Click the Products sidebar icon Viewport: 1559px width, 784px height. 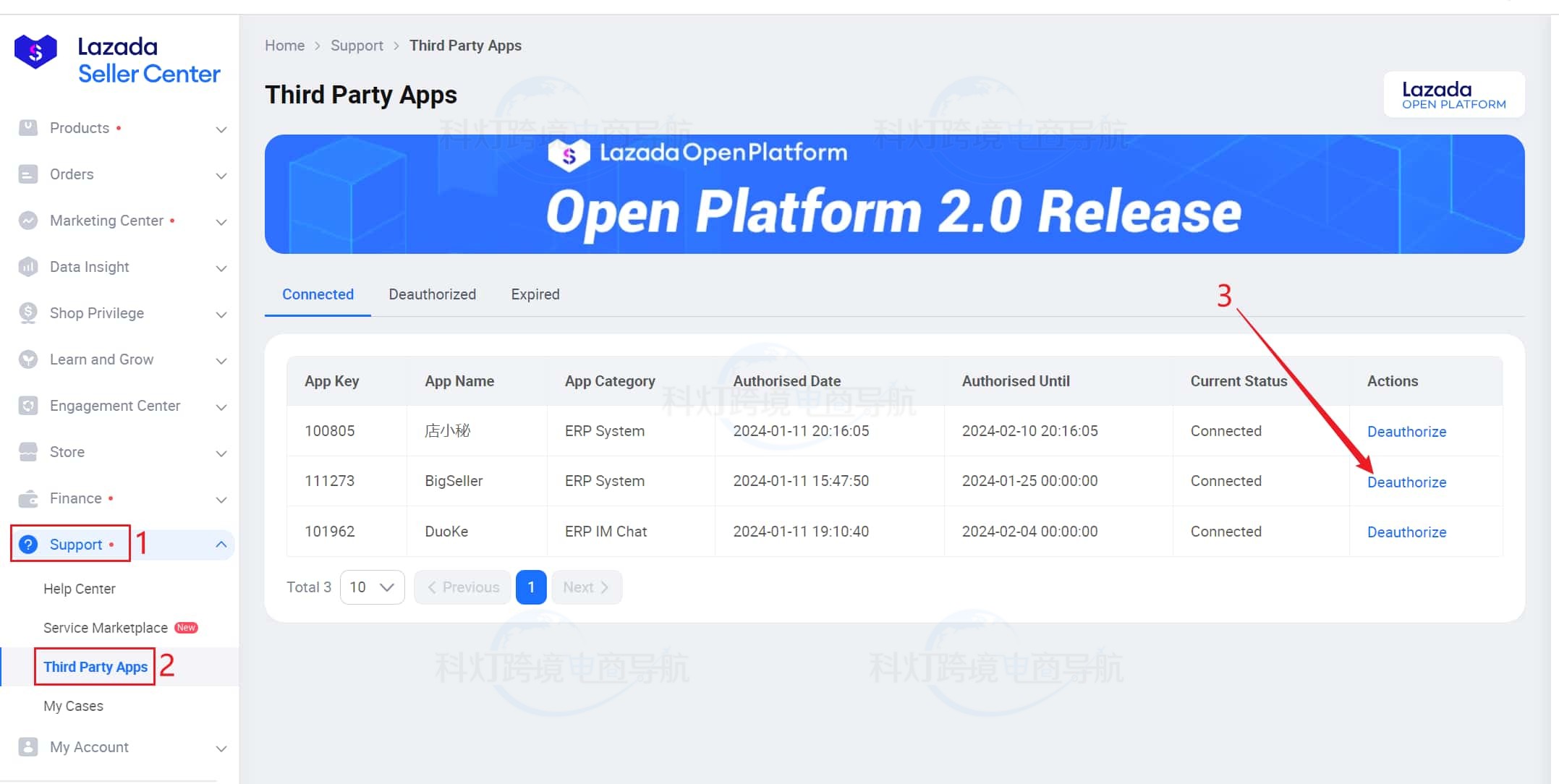[27, 128]
